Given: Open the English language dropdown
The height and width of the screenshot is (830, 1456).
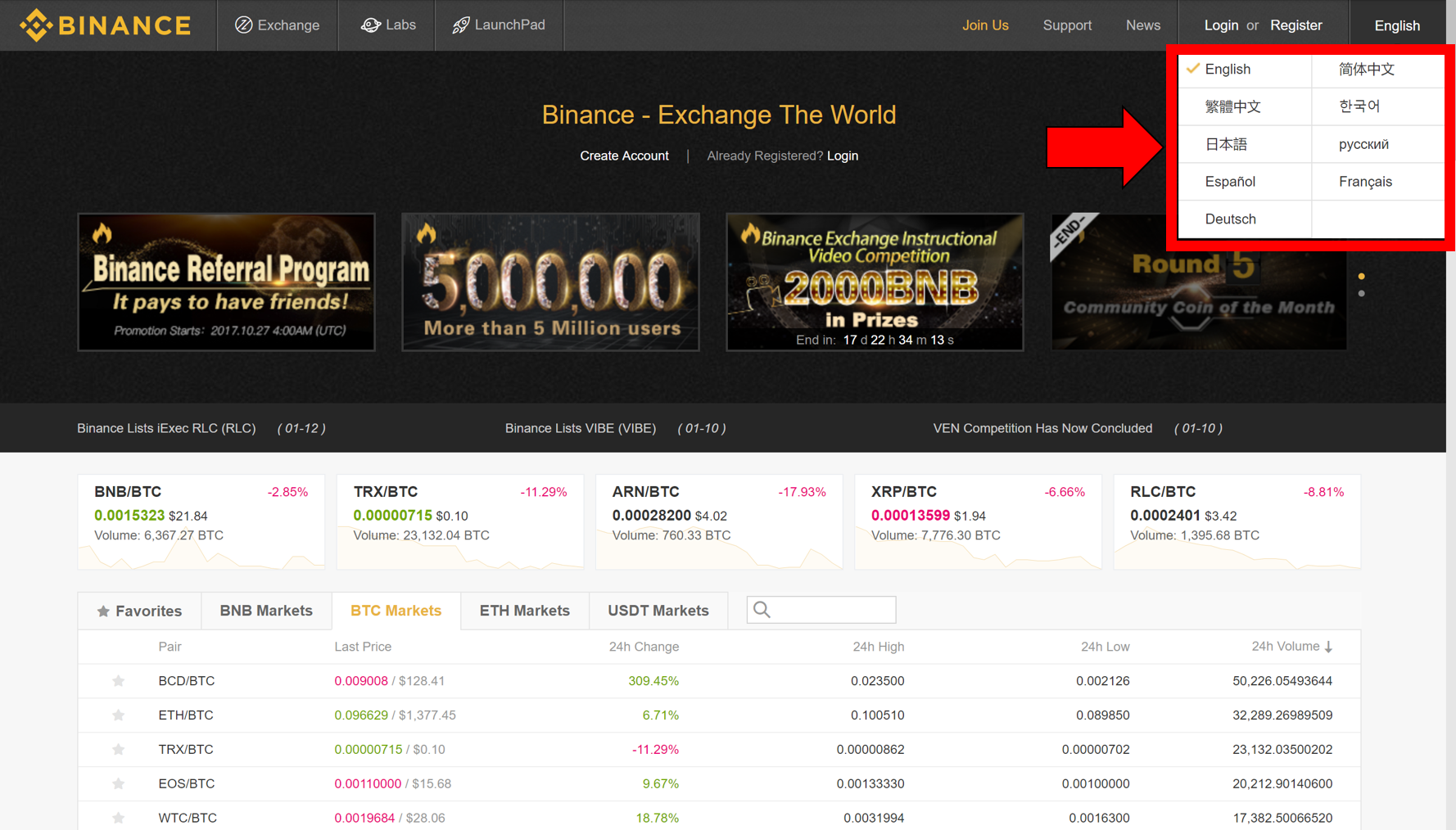Looking at the screenshot, I should pos(1397,25).
